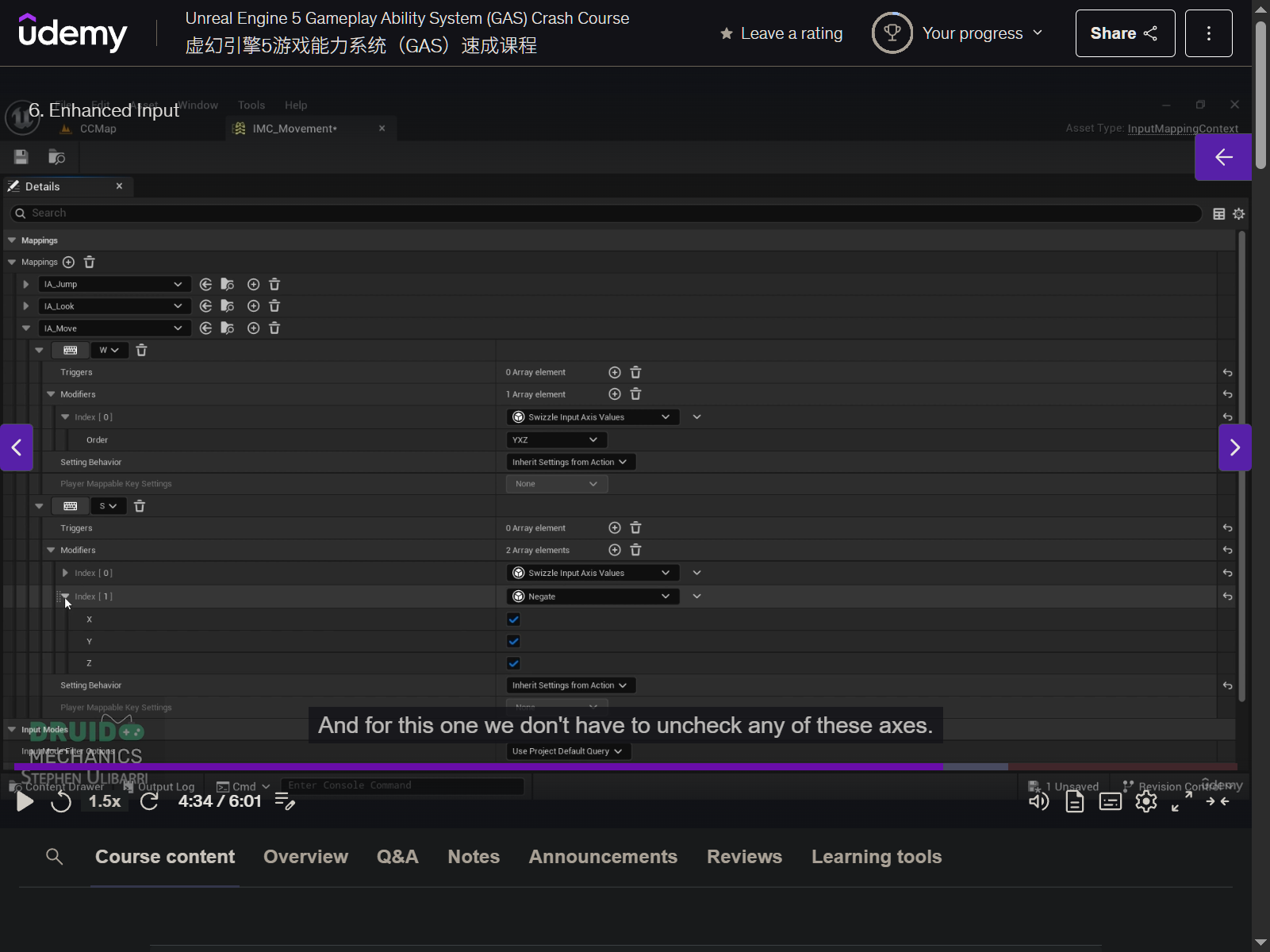Image resolution: width=1270 pixels, height=952 pixels.
Task: Add a note at current time
Action: pyautogui.click(x=285, y=802)
